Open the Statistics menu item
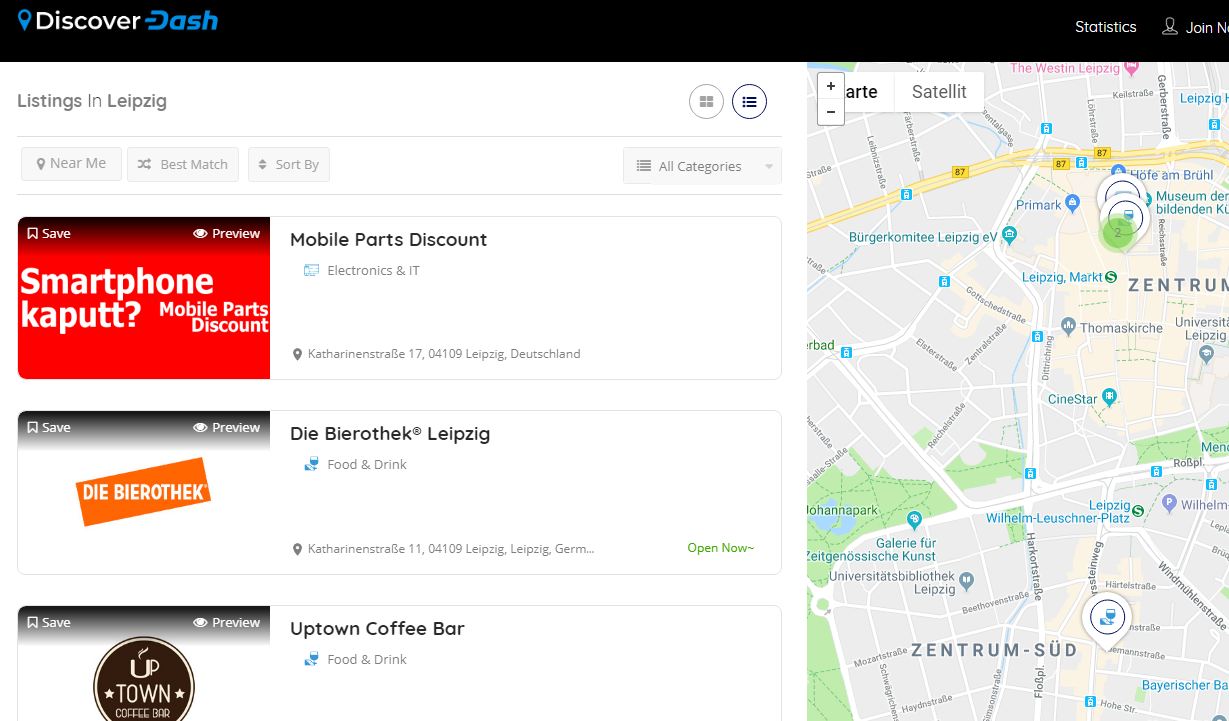This screenshot has height=721, width=1229. 1105,27
